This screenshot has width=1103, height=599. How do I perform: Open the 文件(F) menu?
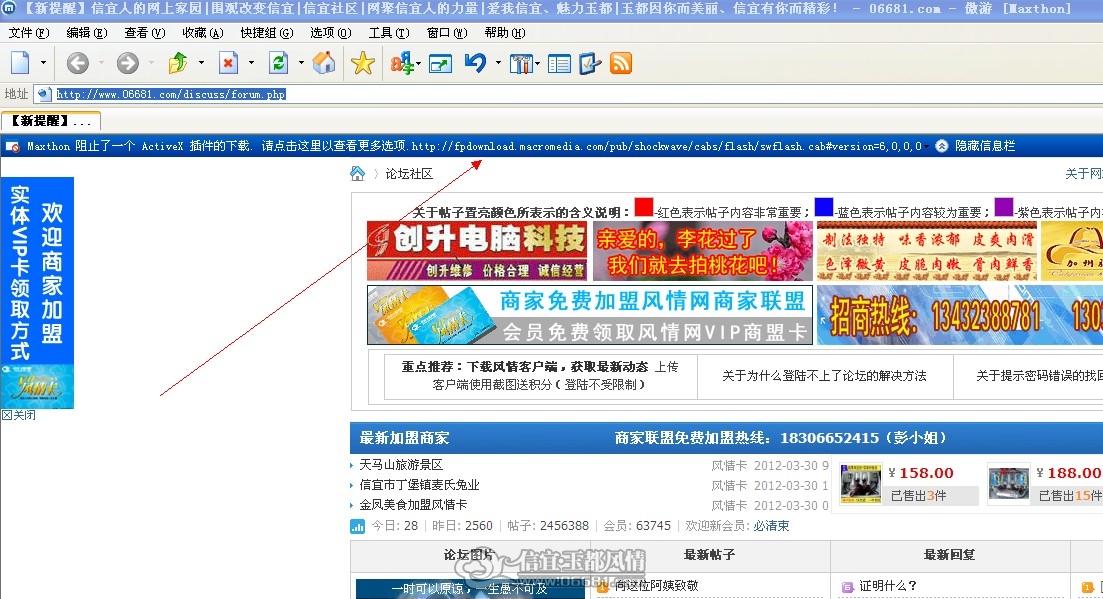pyautogui.click(x=29, y=33)
